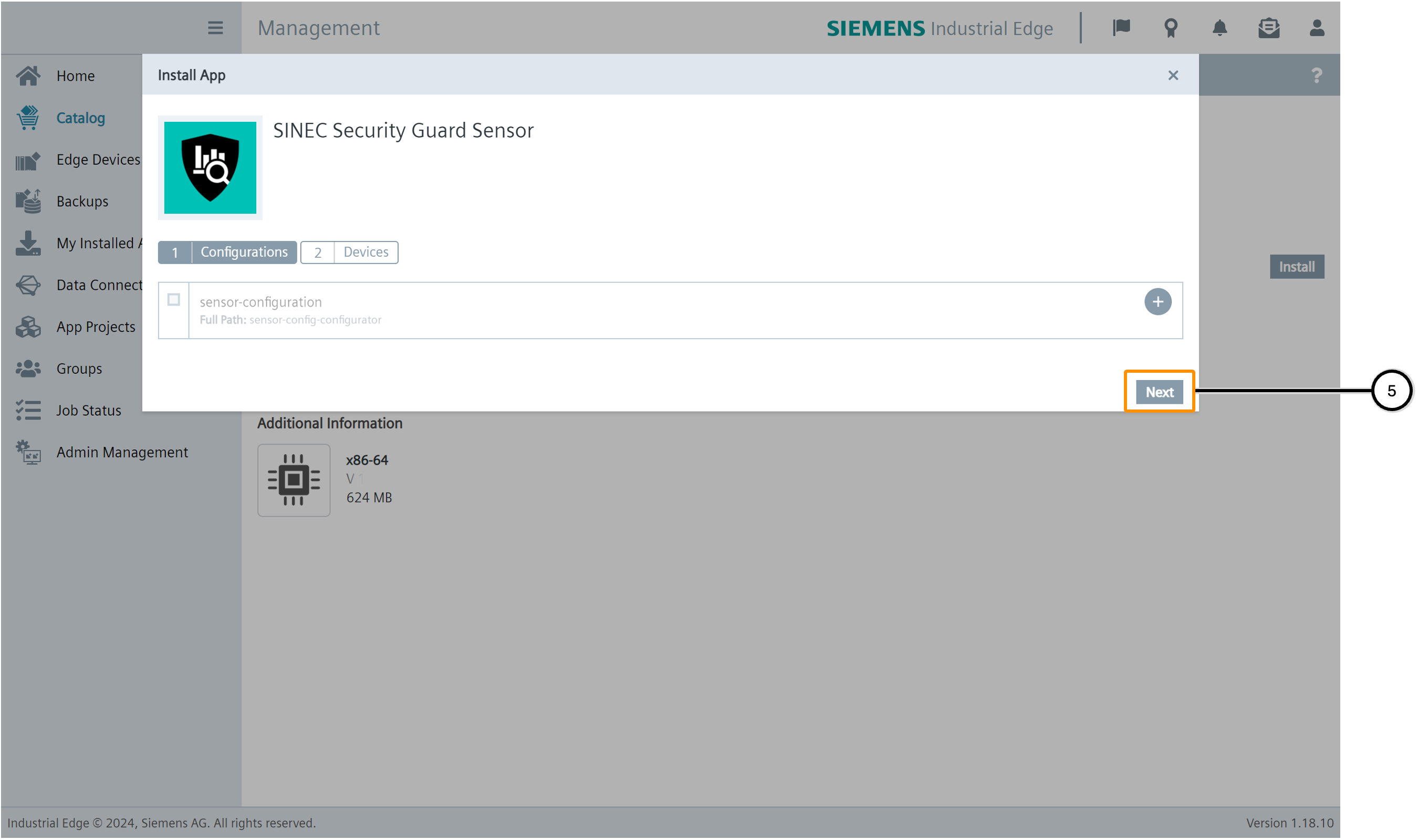Click the x86-64 chip architecture icon
Image resolution: width=1418 pixels, height=840 pixels.
click(x=294, y=480)
